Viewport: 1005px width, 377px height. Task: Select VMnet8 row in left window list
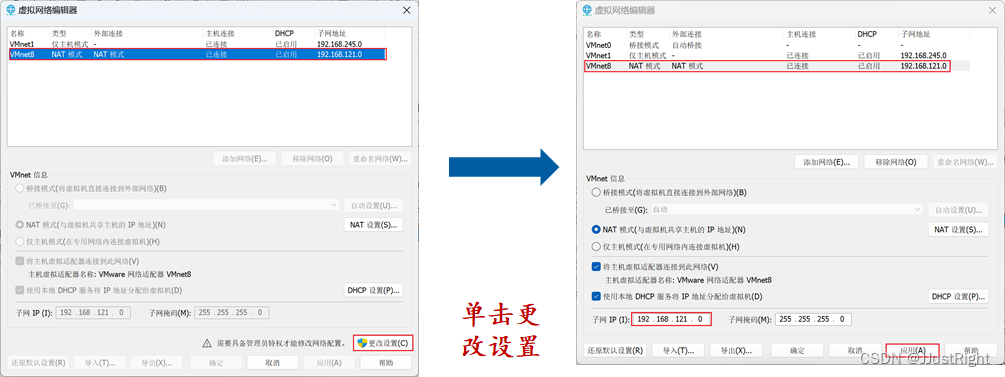pos(197,54)
